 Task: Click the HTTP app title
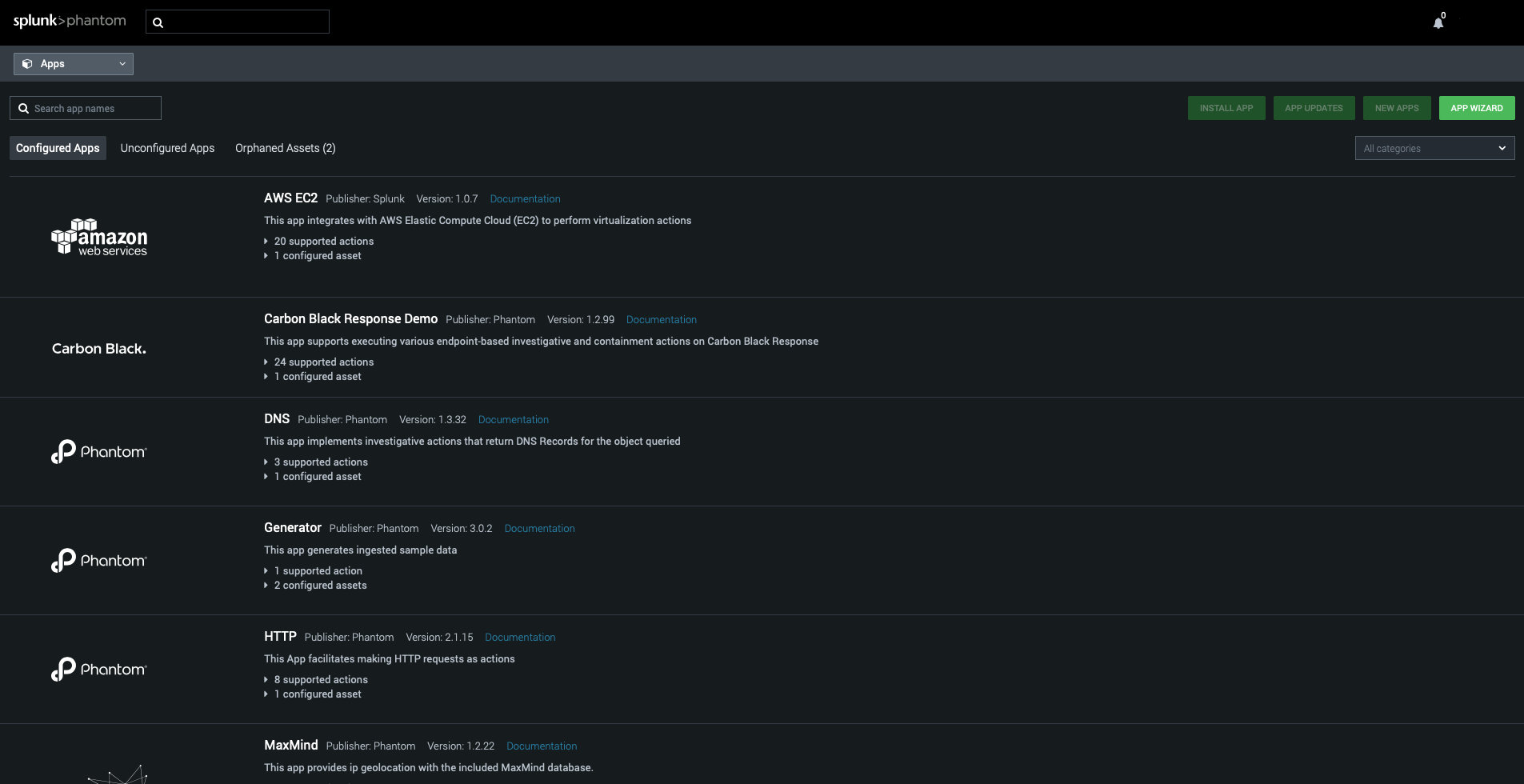[280, 637]
